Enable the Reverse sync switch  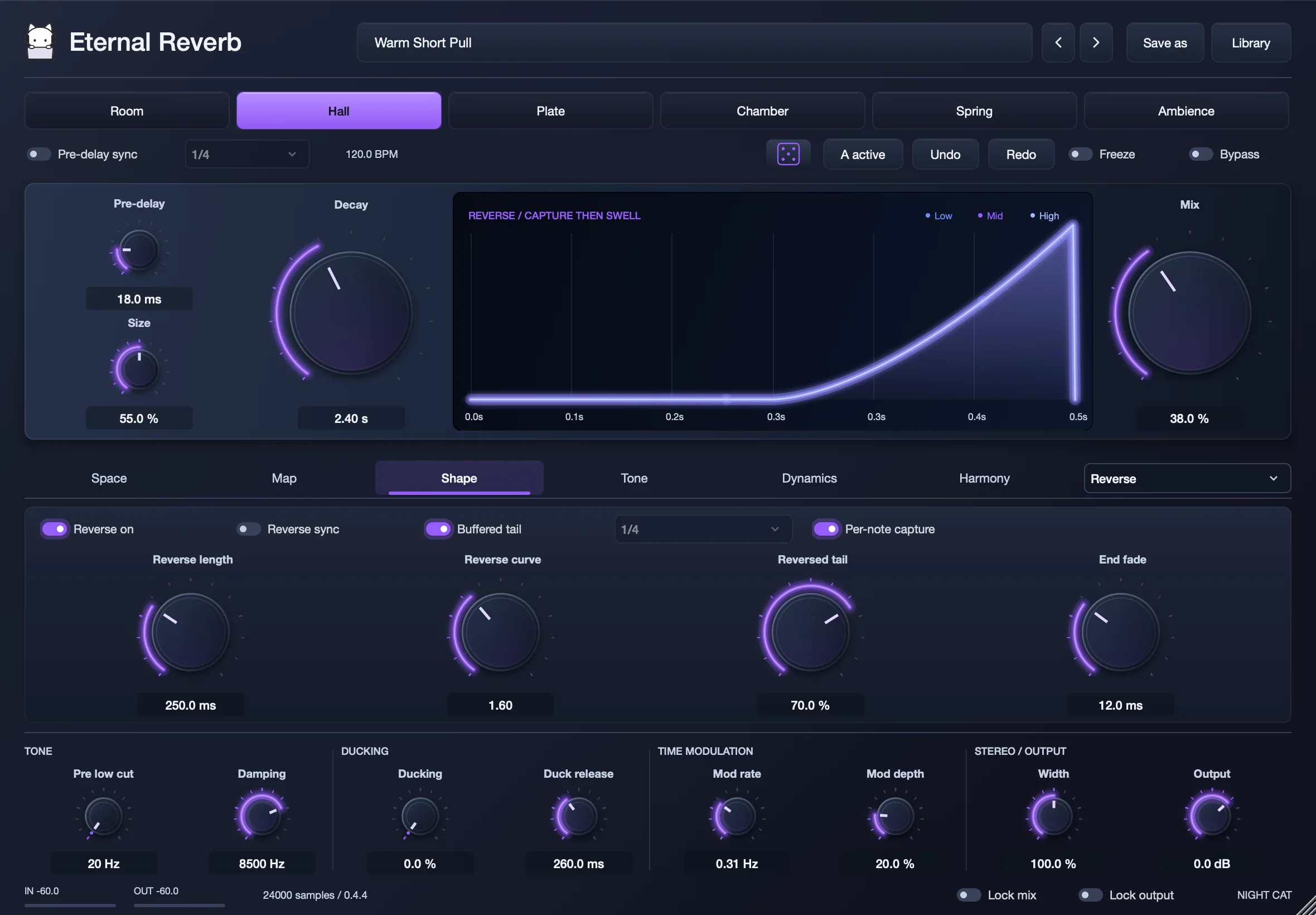[x=248, y=528]
